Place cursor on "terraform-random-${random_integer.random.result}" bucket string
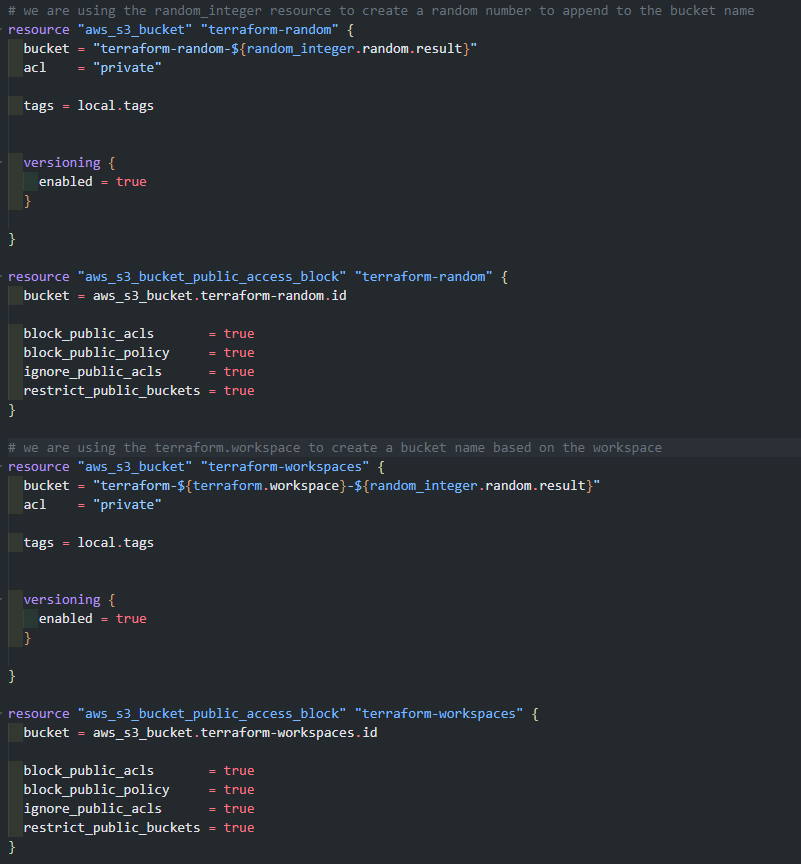Image resolution: width=801 pixels, height=864 pixels. (285, 48)
